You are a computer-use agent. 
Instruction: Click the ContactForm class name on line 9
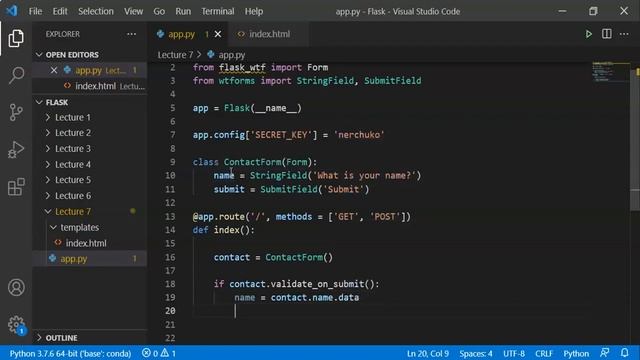[x=252, y=162]
